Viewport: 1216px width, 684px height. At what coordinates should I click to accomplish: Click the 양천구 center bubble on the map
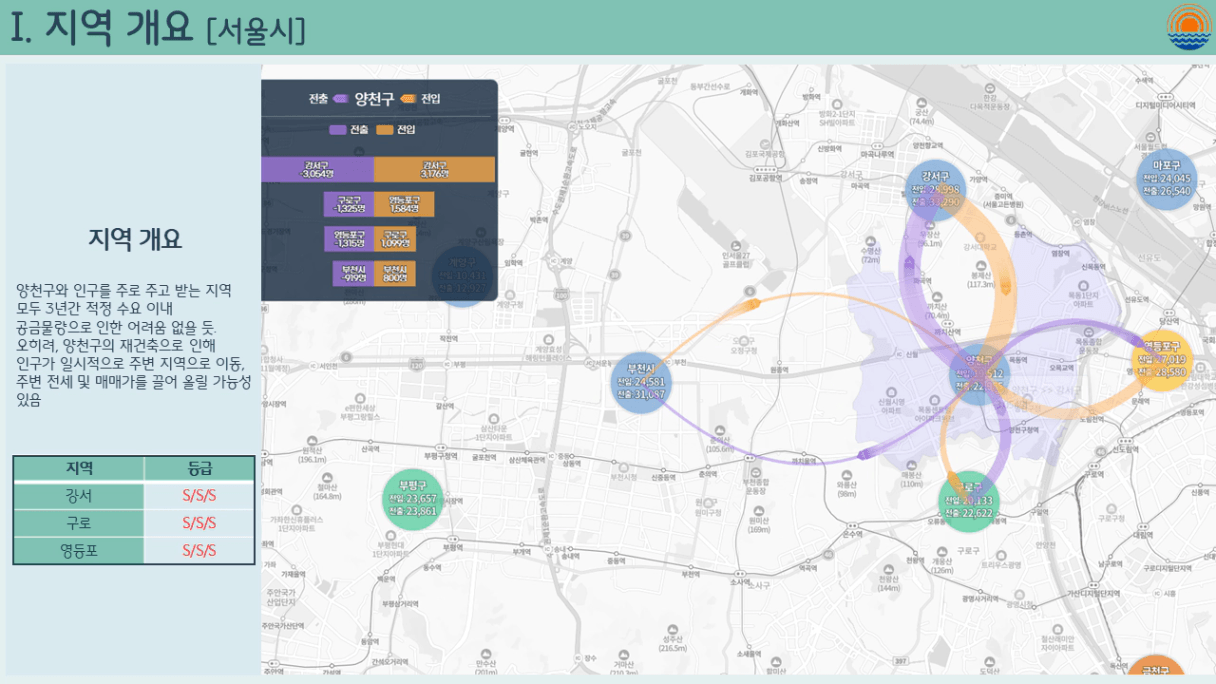978,374
